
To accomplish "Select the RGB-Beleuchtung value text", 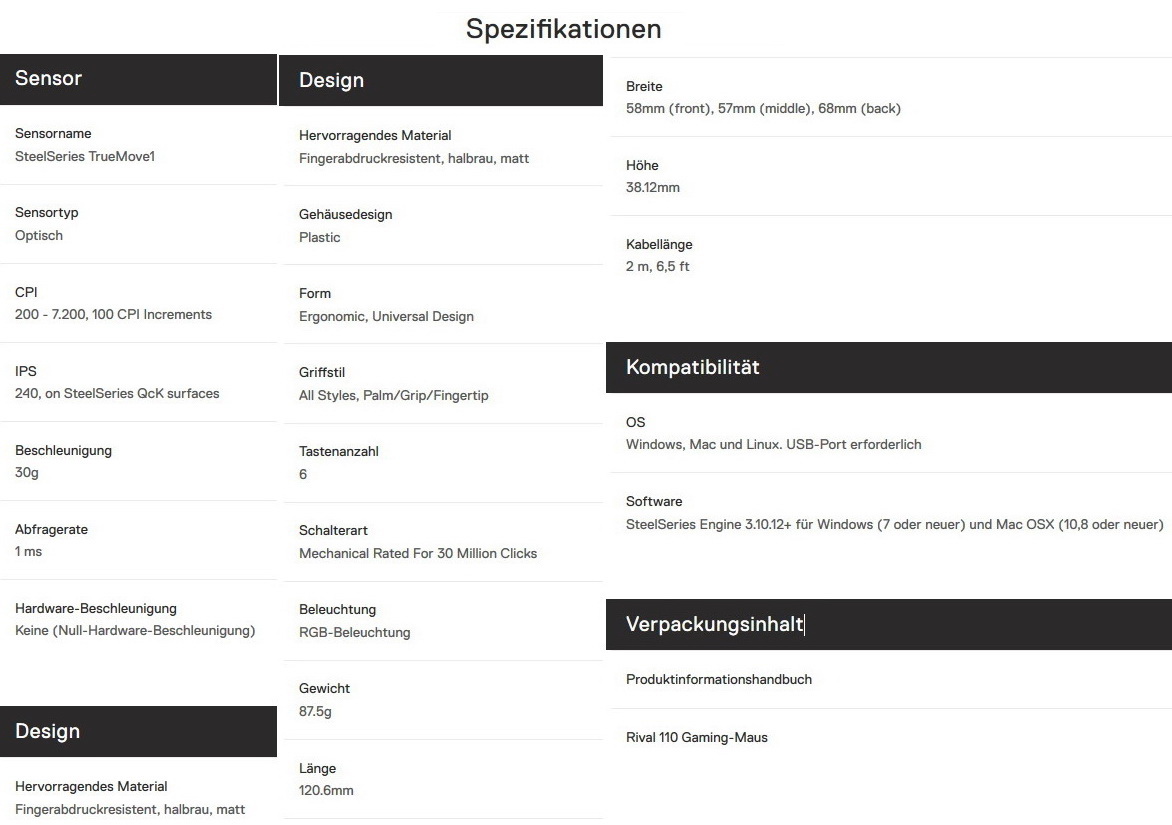I will point(354,632).
